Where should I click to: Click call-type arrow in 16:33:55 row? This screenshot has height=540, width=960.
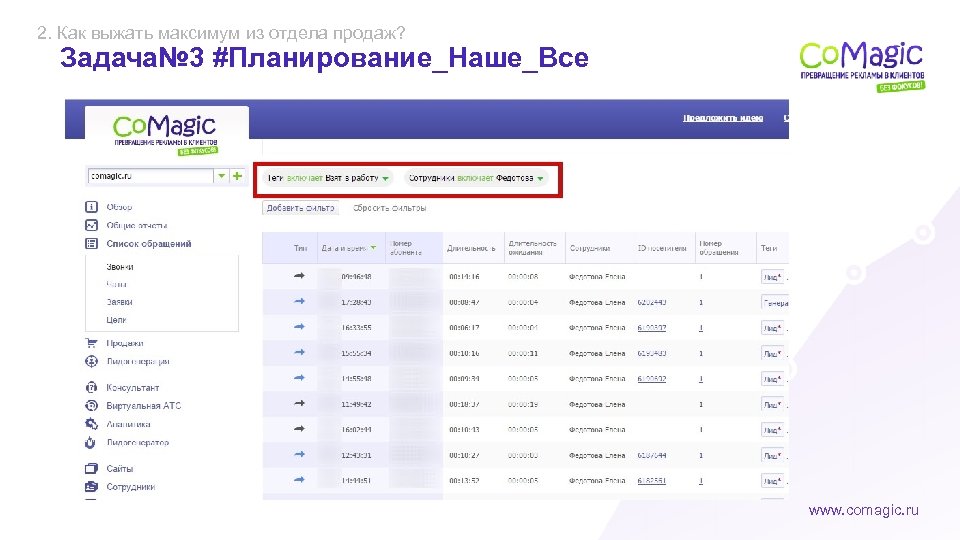point(299,326)
